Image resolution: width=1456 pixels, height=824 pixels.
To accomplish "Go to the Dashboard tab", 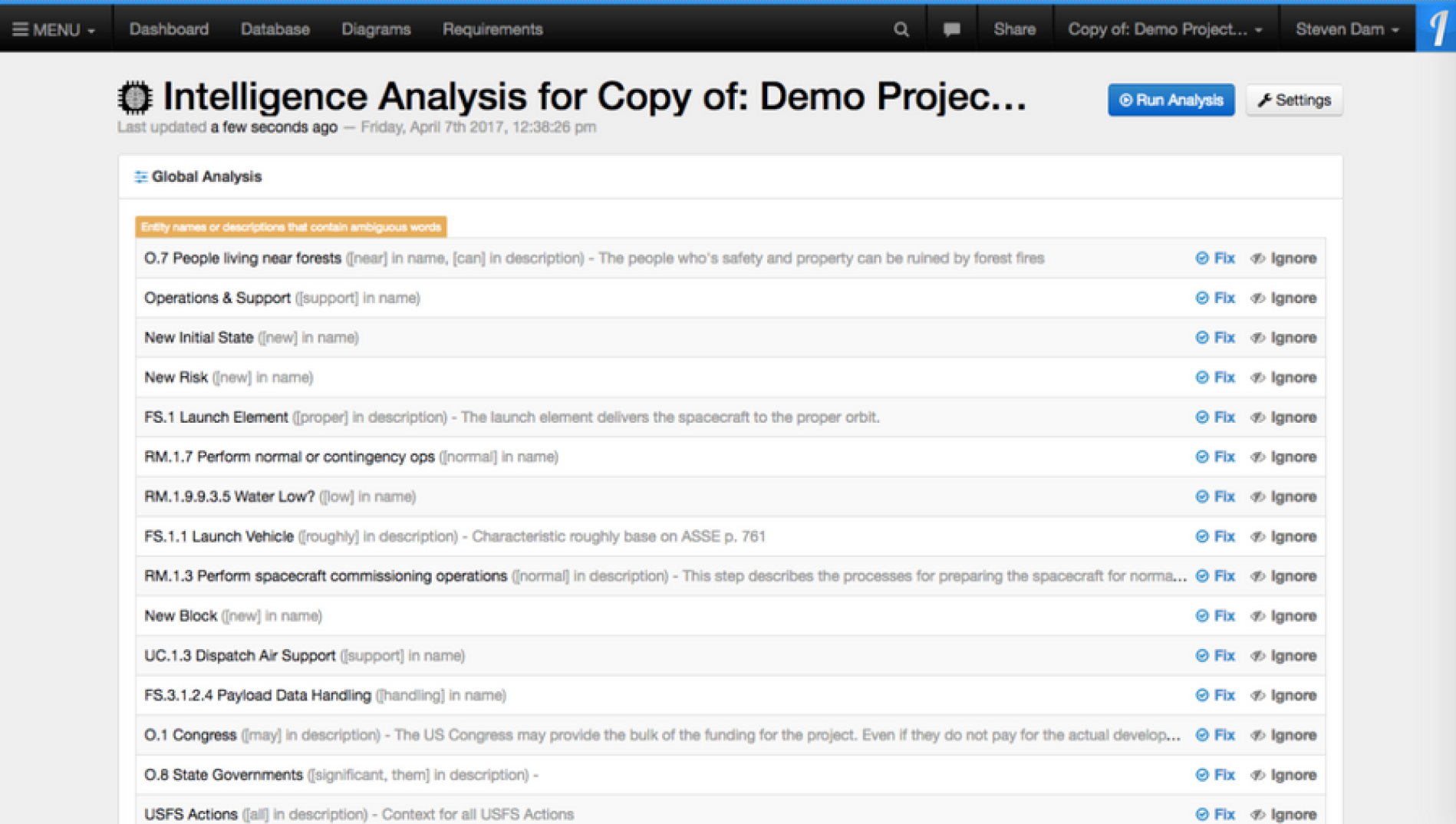I will coord(169,29).
